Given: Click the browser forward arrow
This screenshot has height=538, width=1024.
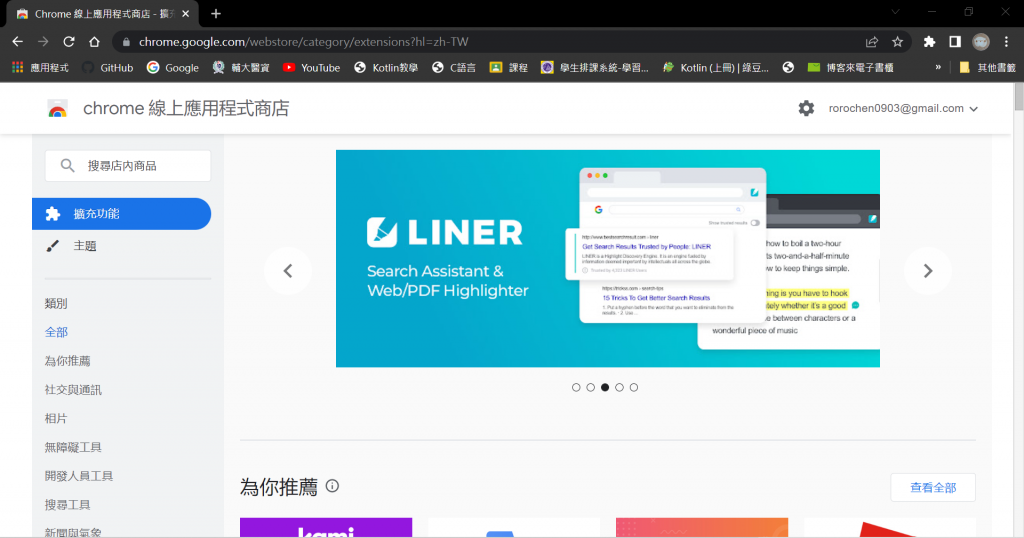Looking at the screenshot, I should click(43, 42).
